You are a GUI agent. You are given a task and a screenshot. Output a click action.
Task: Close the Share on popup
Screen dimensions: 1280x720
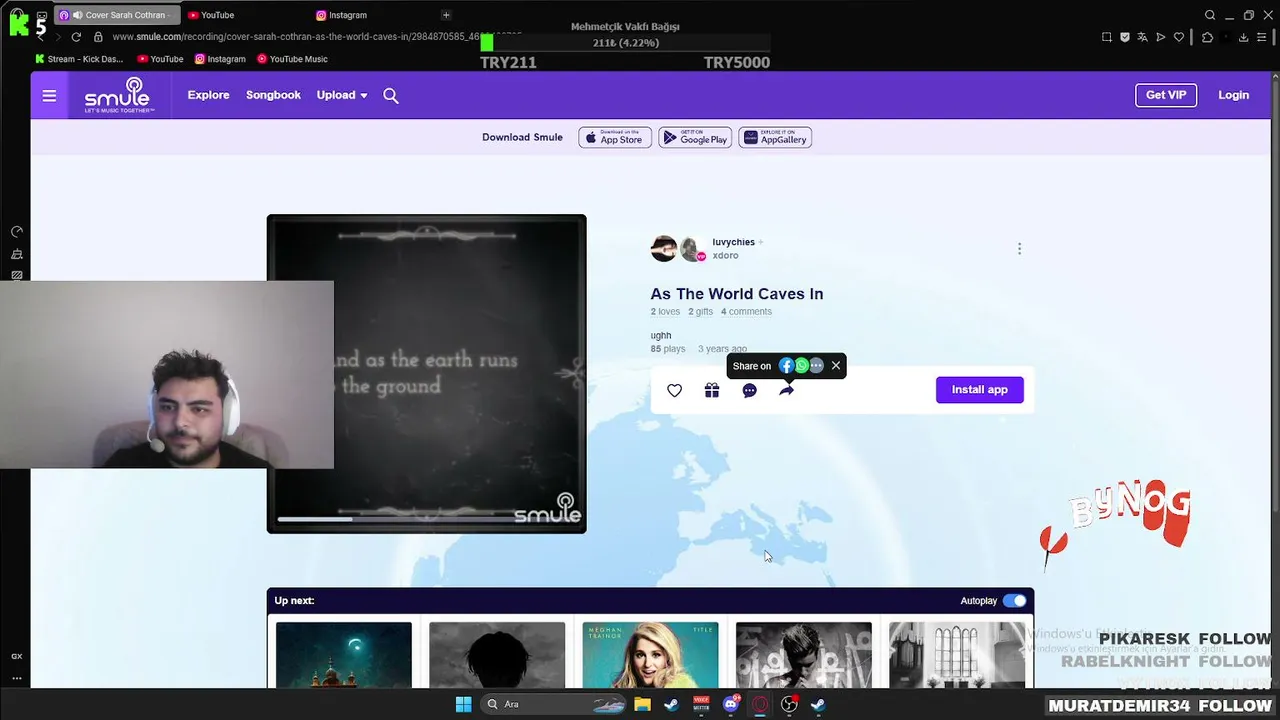836,366
